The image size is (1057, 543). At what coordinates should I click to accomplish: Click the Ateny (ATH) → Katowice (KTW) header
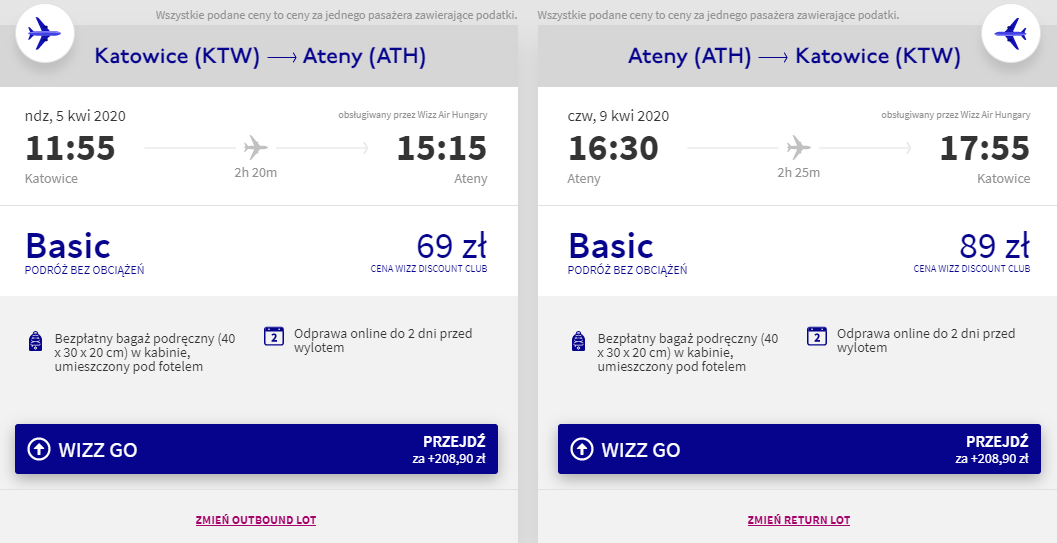(x=794, y=56)
